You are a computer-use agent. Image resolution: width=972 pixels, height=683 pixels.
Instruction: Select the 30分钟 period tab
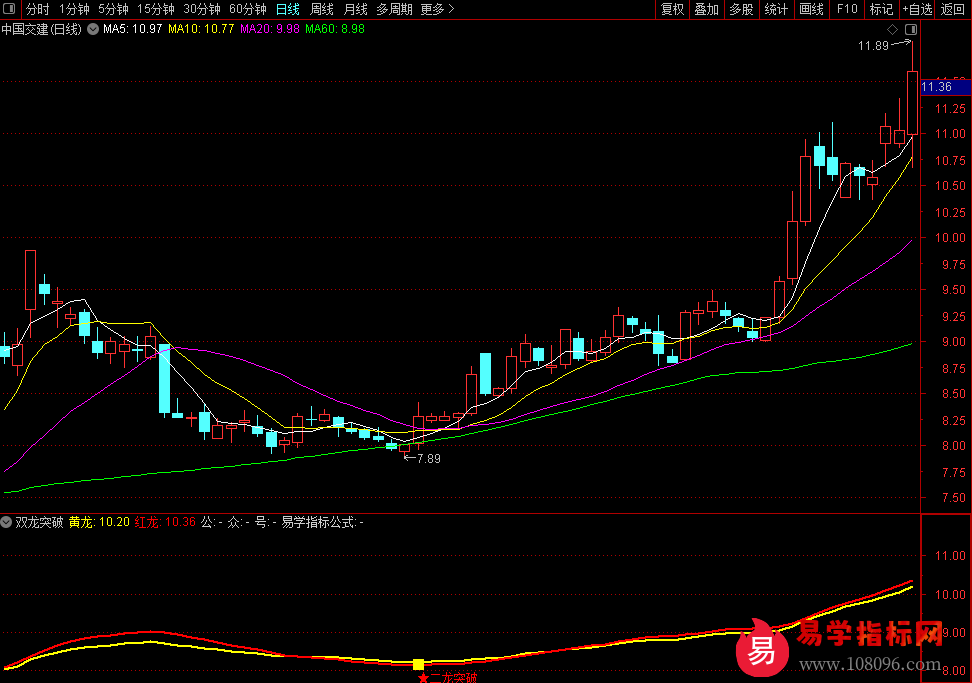201,9
